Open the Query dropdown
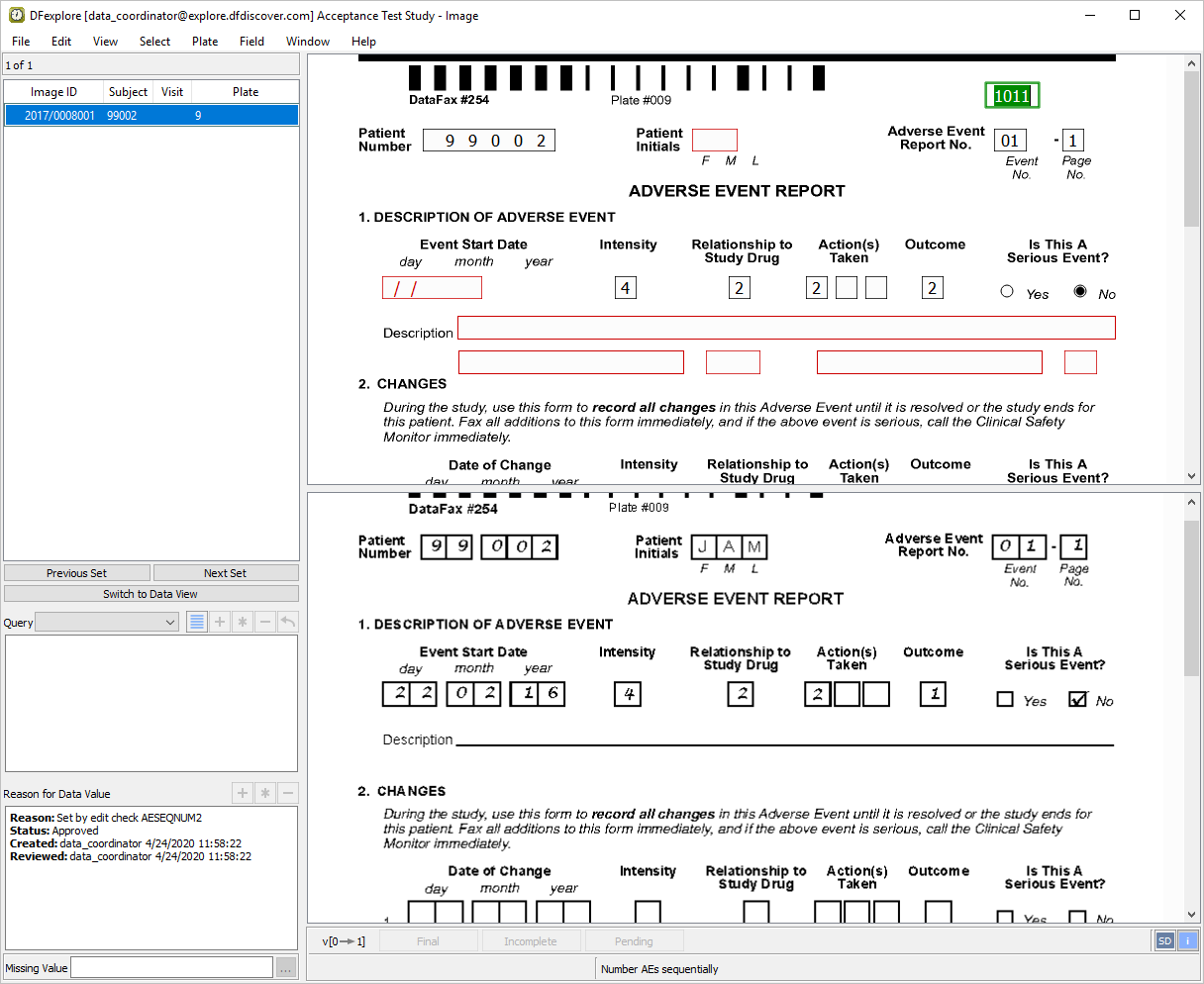Image resolution: width=1204 pixels, height=984 pixels. pyautogui.click(x=107, y=622)
